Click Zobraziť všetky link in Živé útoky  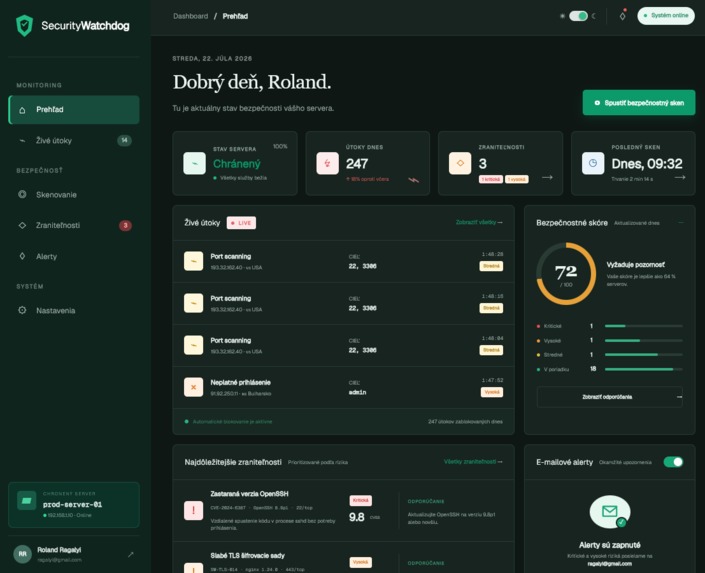coord(479,222)
